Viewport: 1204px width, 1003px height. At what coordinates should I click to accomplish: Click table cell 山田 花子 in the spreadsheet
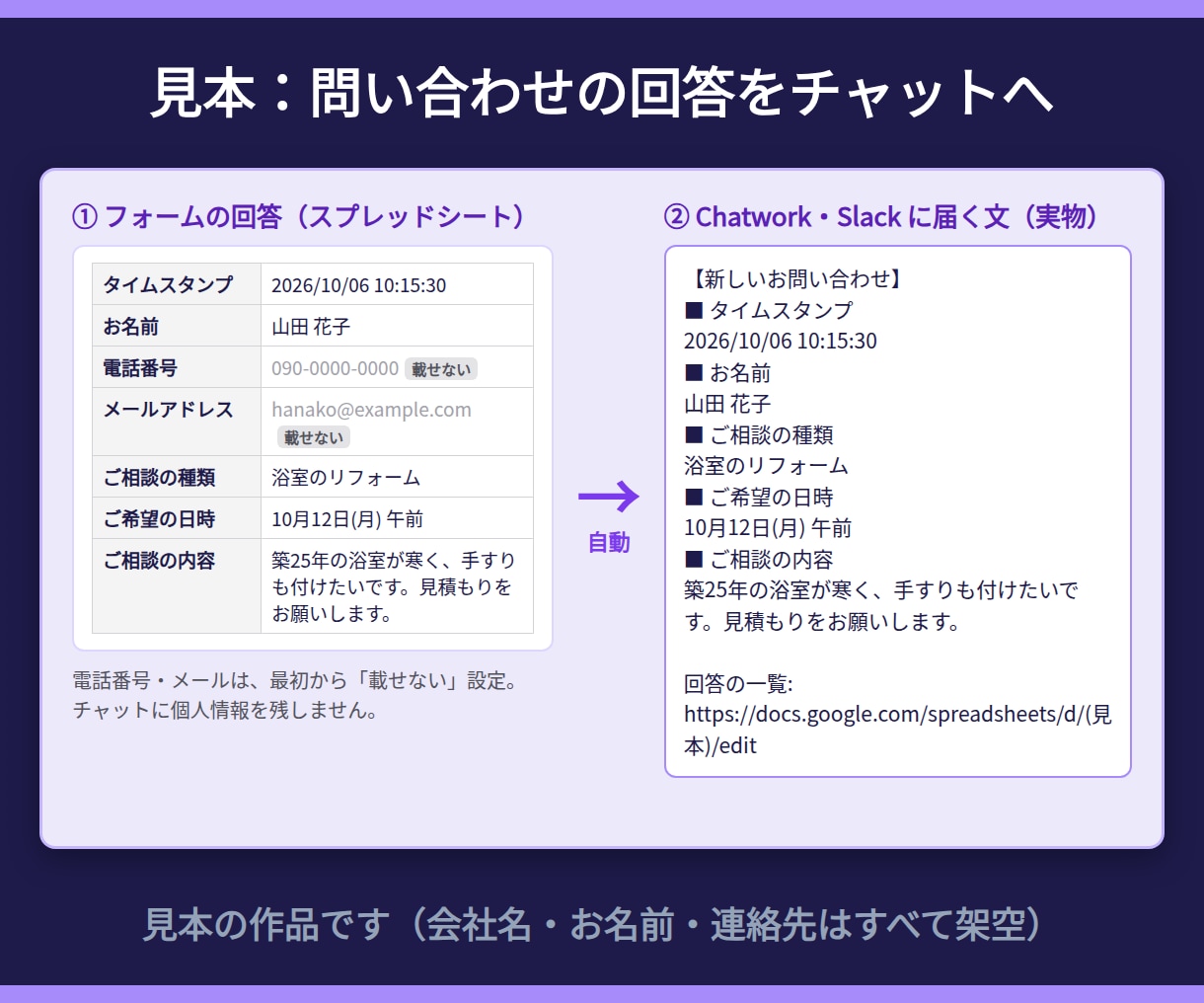coord(311,327)
